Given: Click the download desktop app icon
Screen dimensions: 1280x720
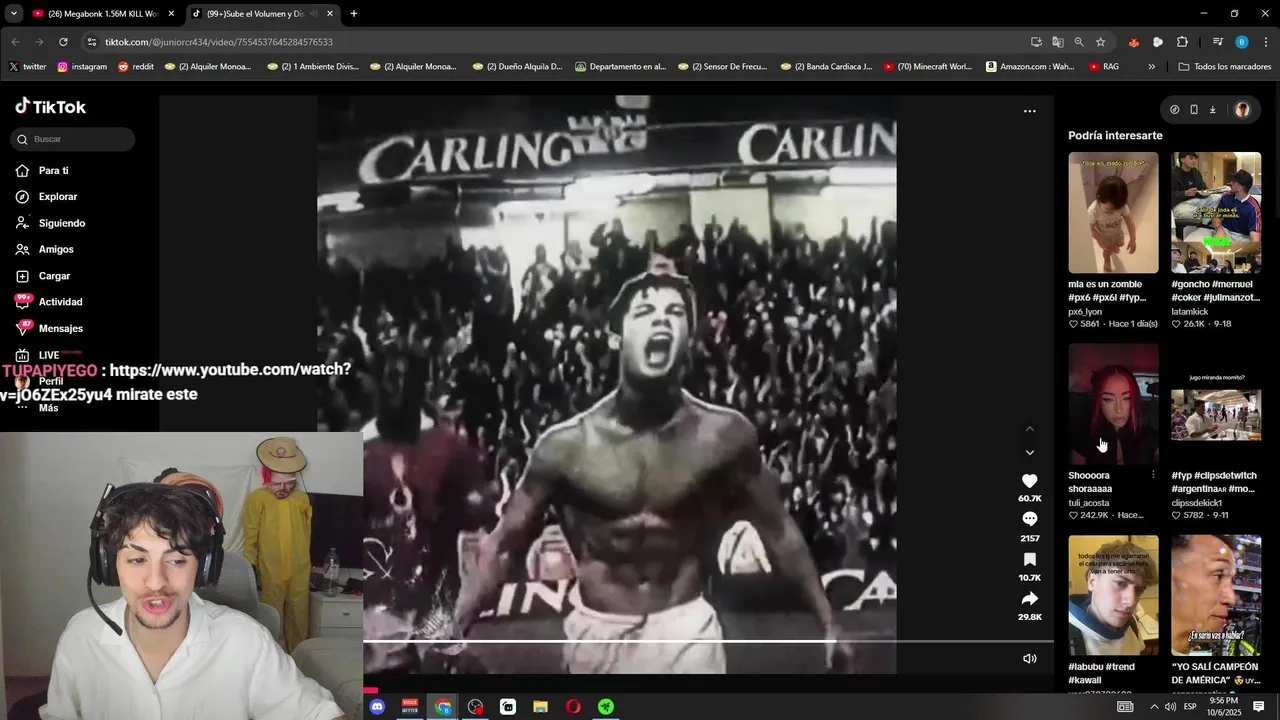Looking at the screenshot, I should (x=1212, y=110).
